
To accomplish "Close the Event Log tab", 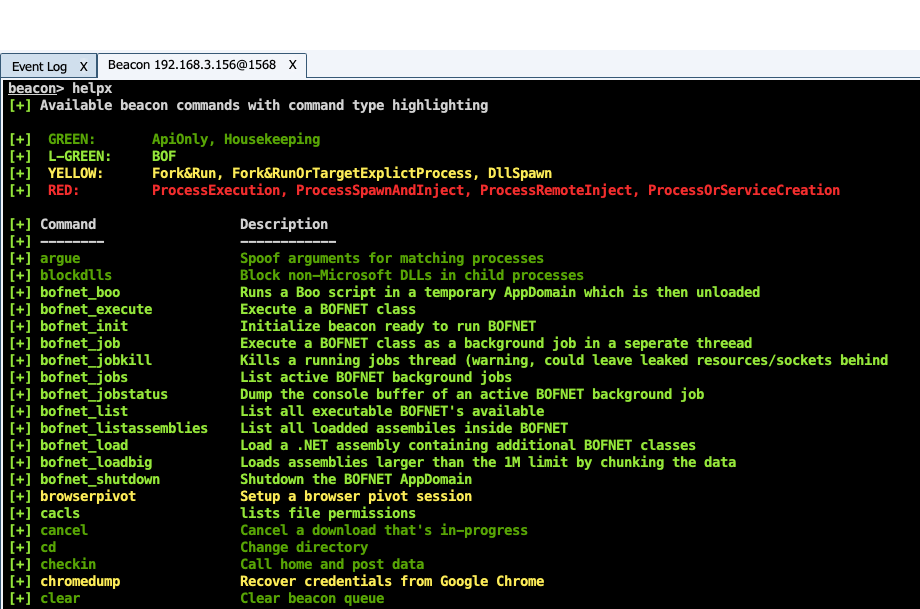I will pyautogui.click(x=84, y=66).
